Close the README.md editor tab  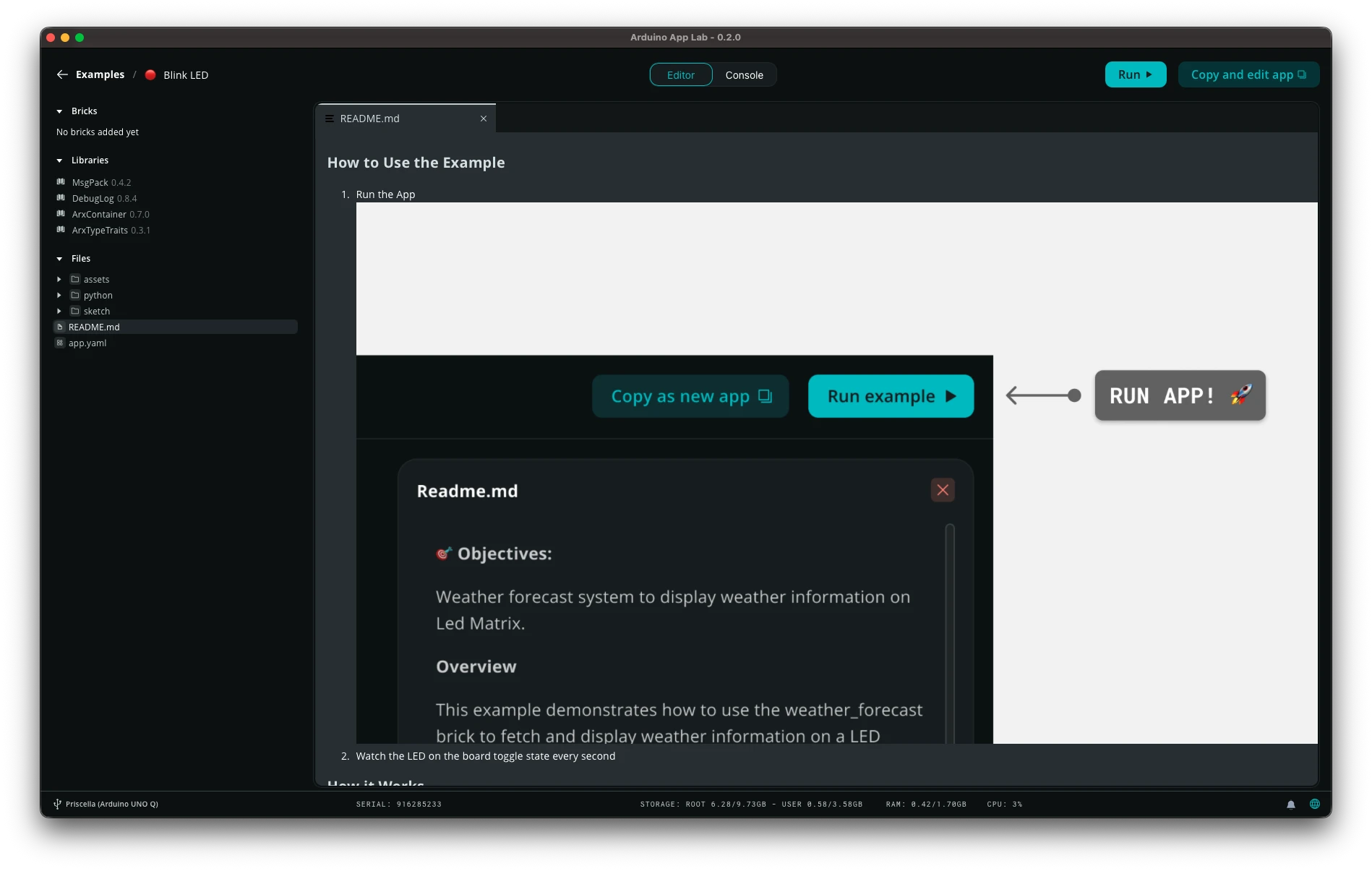tap(483, 119)
